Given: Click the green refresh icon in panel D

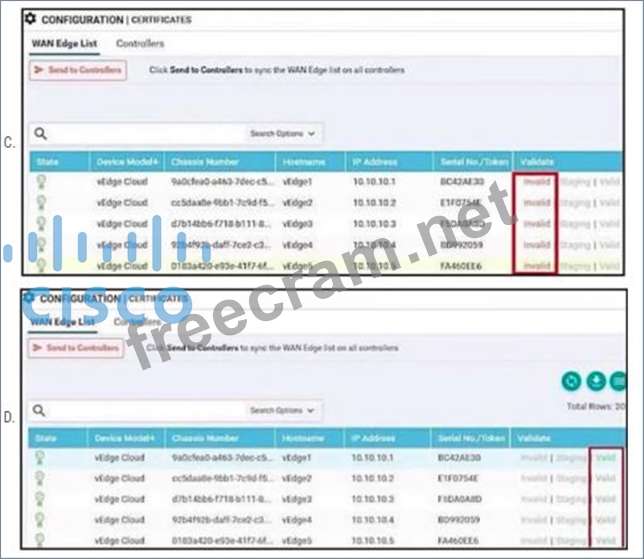Looking at the screenshot, I should click(571, 381).
